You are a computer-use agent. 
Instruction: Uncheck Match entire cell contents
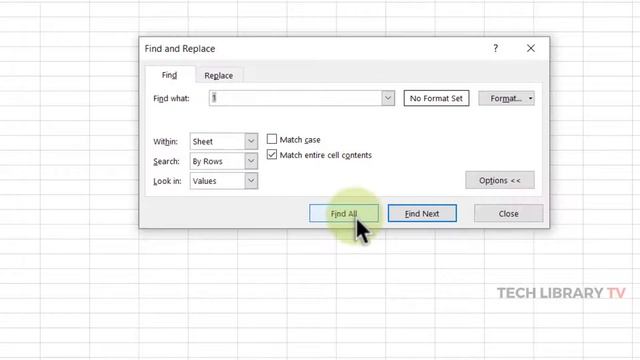coord(272,155)
